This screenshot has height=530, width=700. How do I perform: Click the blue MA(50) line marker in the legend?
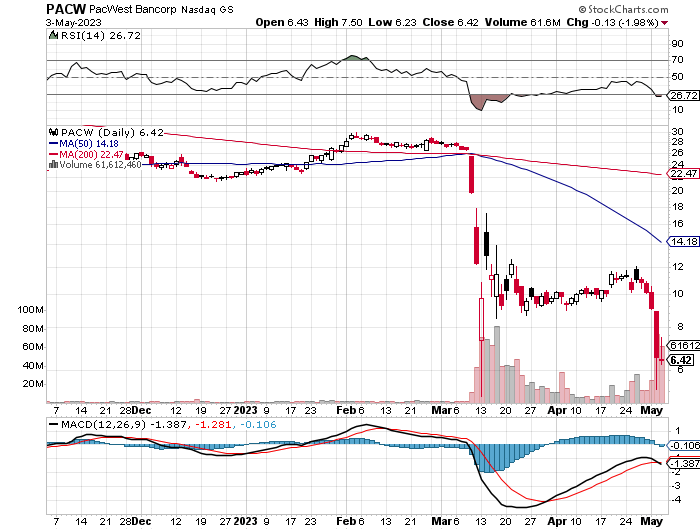(54, 144)
